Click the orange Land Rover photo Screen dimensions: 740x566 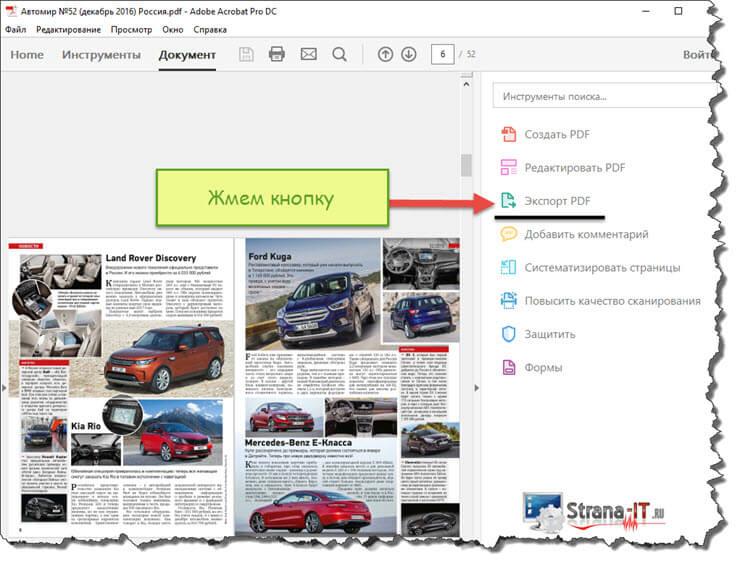[x=165, y=359]
